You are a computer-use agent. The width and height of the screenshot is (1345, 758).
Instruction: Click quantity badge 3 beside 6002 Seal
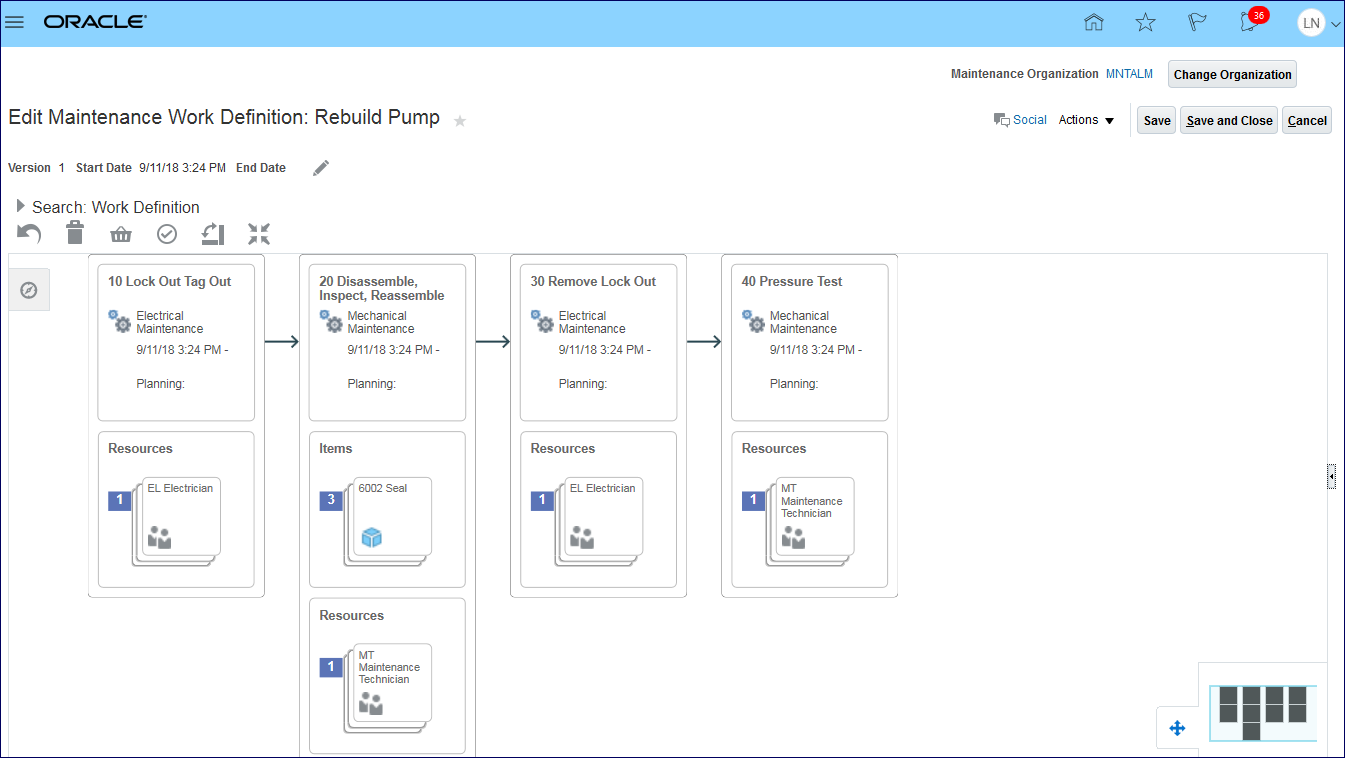click(x=331, y=500)
